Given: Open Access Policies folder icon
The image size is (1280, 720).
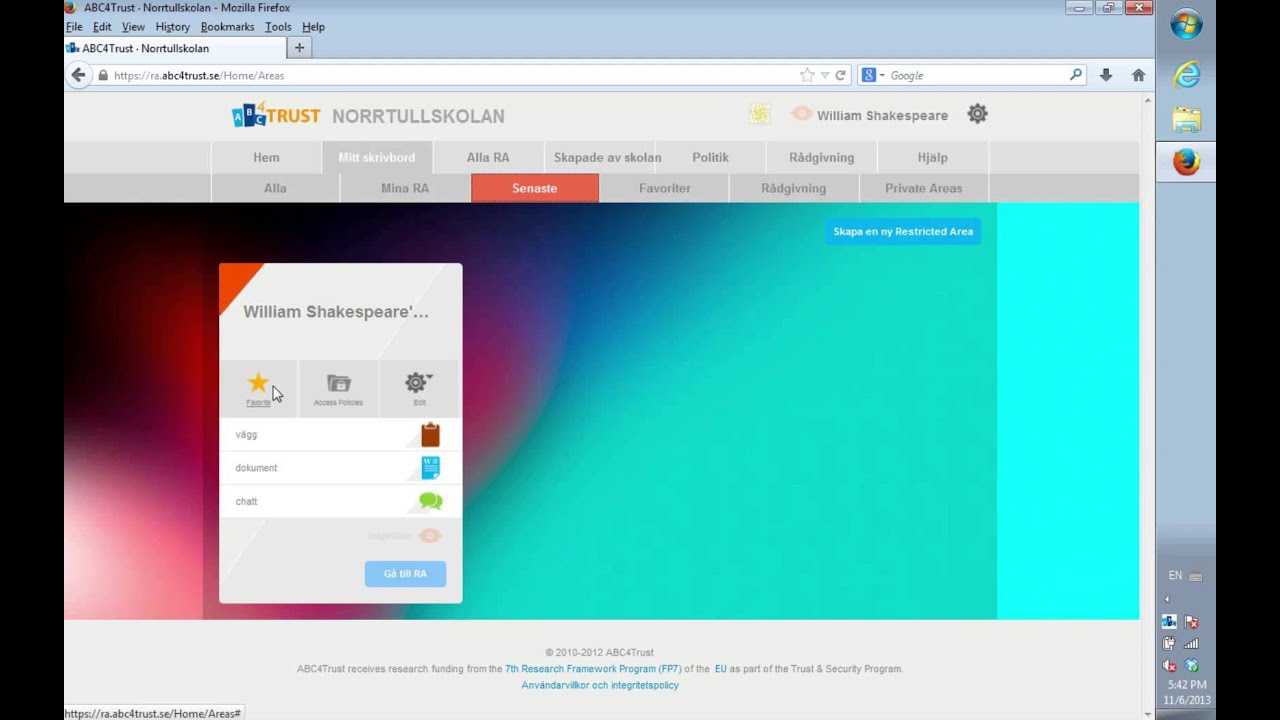Looking at the screenshot, I should [x=339, y=383].
